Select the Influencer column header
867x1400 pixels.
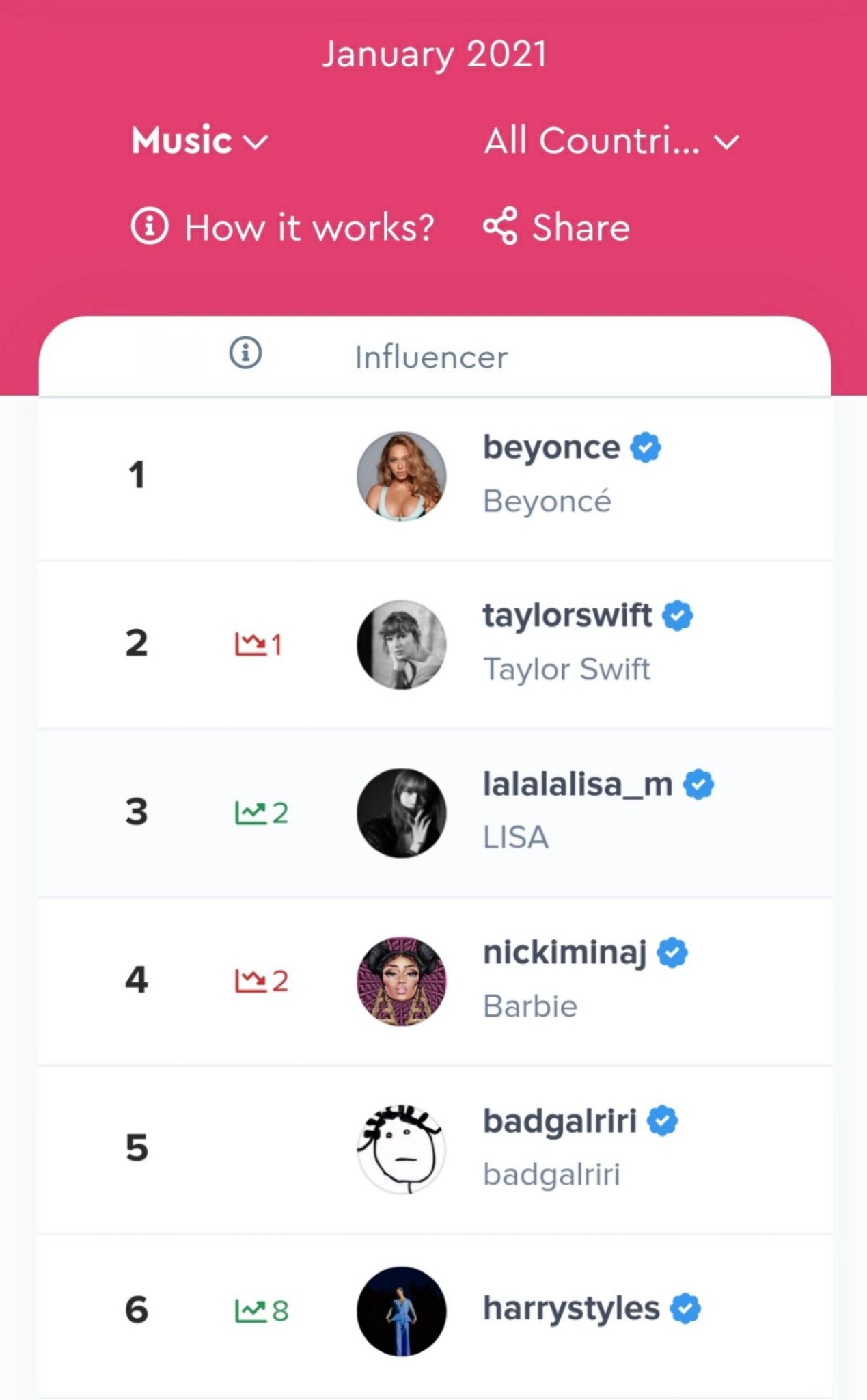[431, 357]
